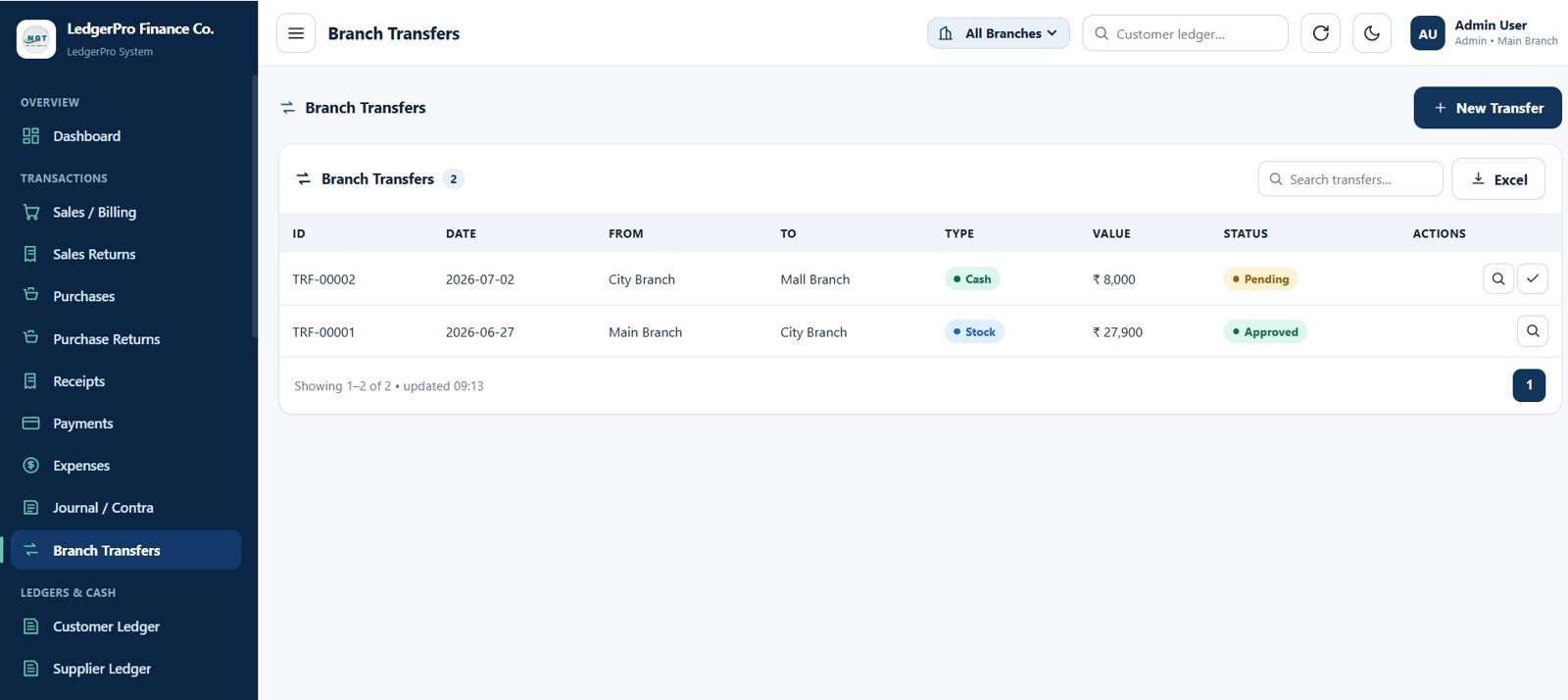The height and width of the screenshot is (700, 1568).
Task: Click the sidebar scrollbar
Action: [255, 206]
